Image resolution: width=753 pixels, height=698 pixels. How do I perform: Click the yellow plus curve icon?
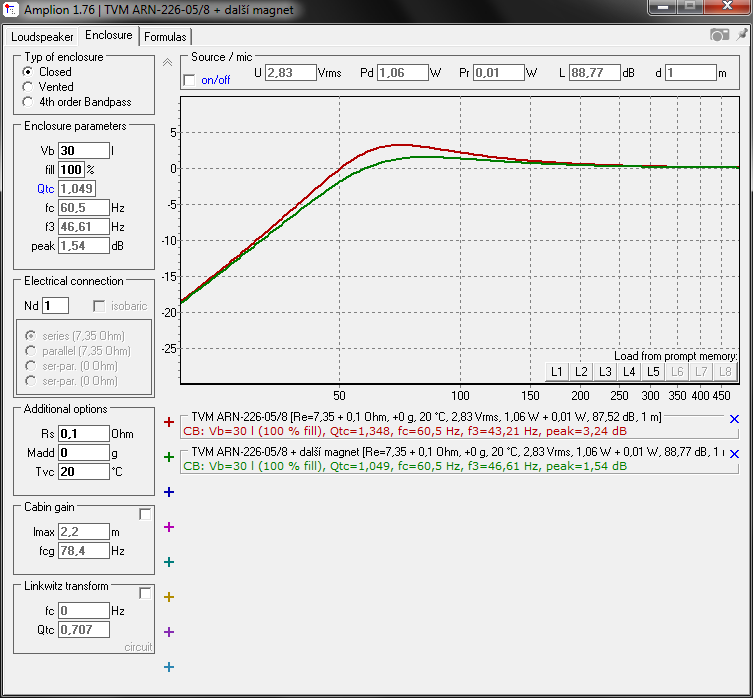coord(169,597)
